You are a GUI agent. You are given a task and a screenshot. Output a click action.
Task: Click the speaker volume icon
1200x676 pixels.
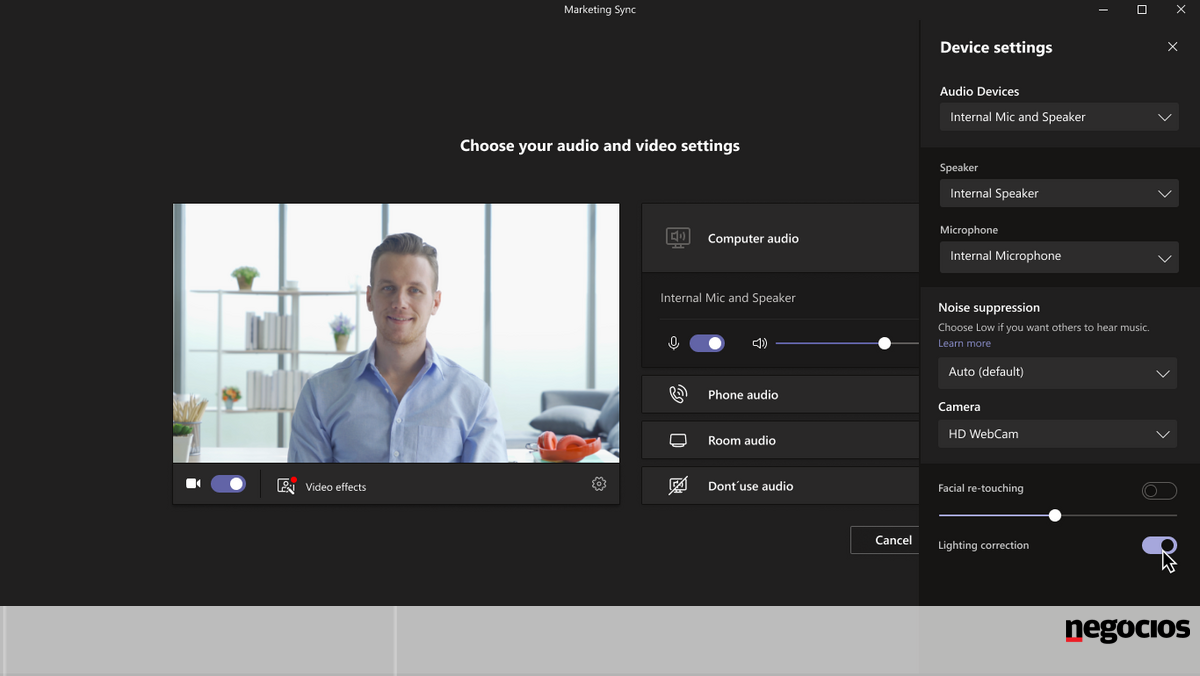click(x=760, y=343)
